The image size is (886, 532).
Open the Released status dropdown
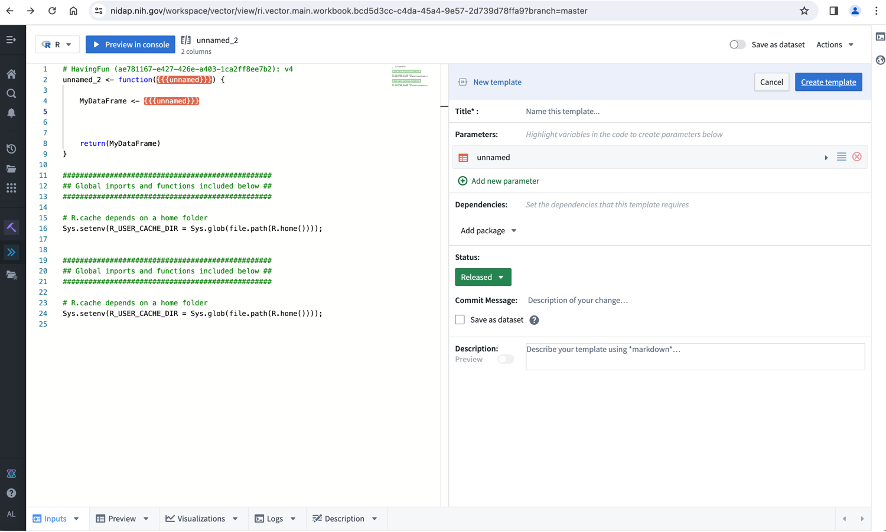483,277
